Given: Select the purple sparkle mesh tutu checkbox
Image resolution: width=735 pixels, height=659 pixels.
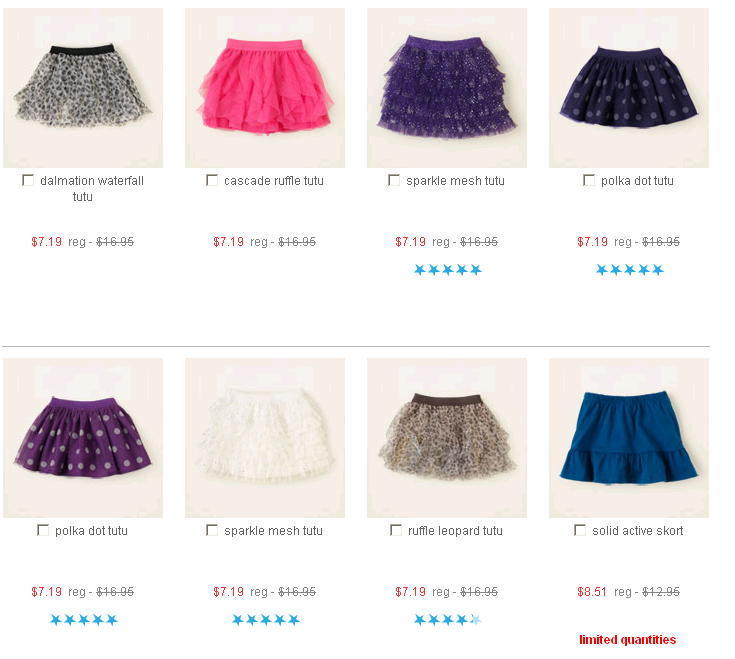Looking at the screenshot, I should (394, 180).
